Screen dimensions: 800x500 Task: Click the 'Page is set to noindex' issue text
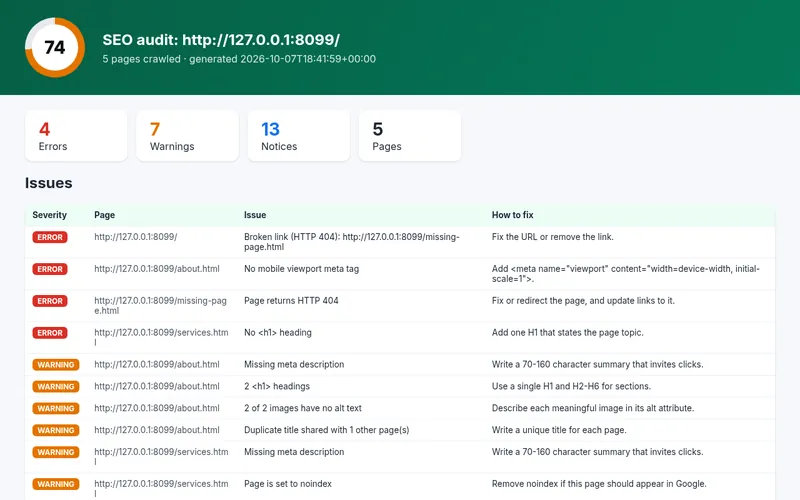(x=288, y=484)
